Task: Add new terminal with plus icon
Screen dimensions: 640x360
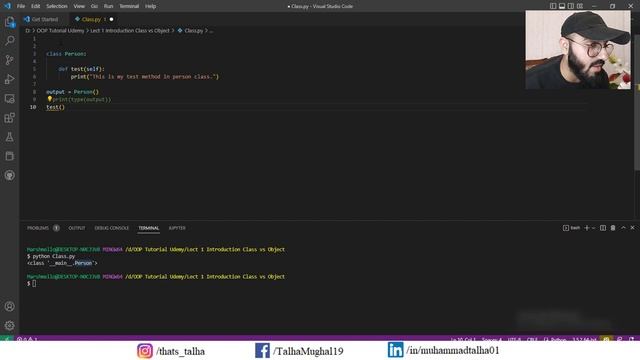Action: pyautogui.click(x=587, y=228)
